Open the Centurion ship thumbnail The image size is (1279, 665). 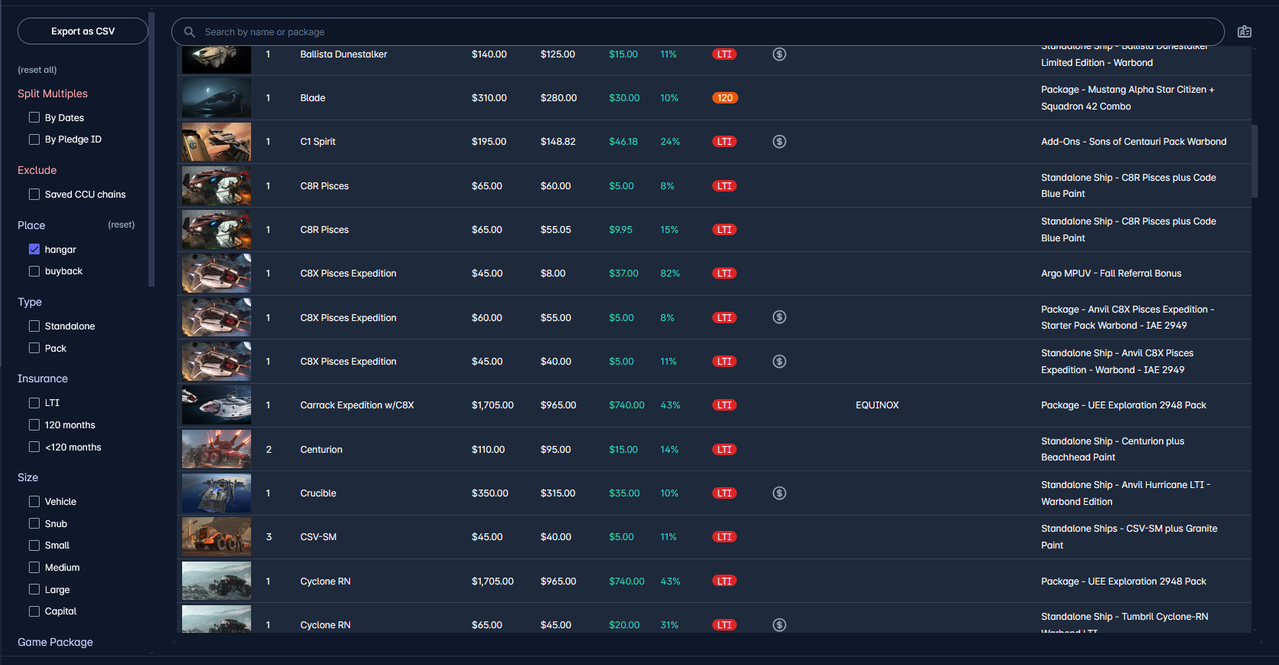tap(216, 449)
